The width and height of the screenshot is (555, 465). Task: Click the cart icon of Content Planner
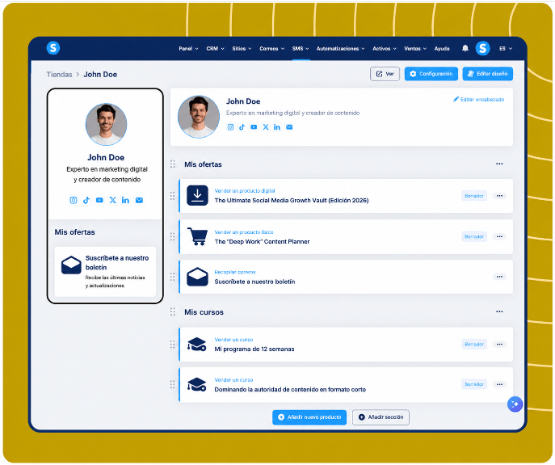click(x=197, y=236)
